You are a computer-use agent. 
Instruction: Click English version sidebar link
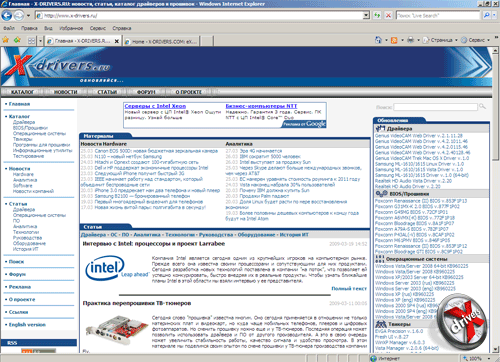27,325
